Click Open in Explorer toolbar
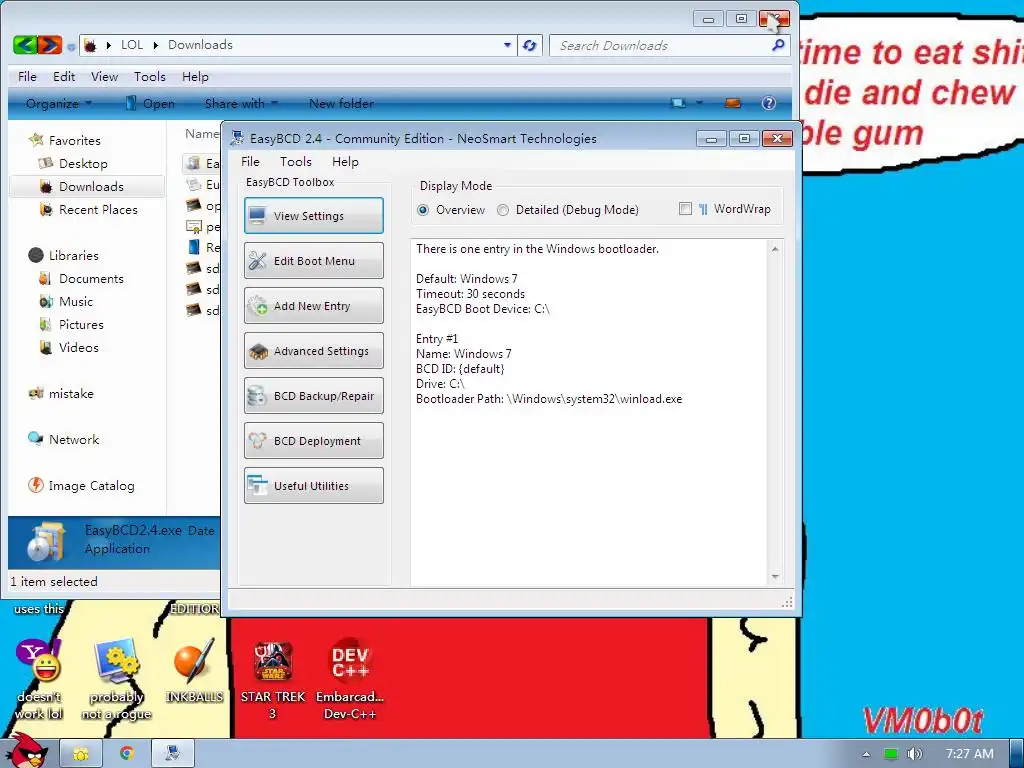This screenshot has width=1024, height=768. (x=150, y=103)
